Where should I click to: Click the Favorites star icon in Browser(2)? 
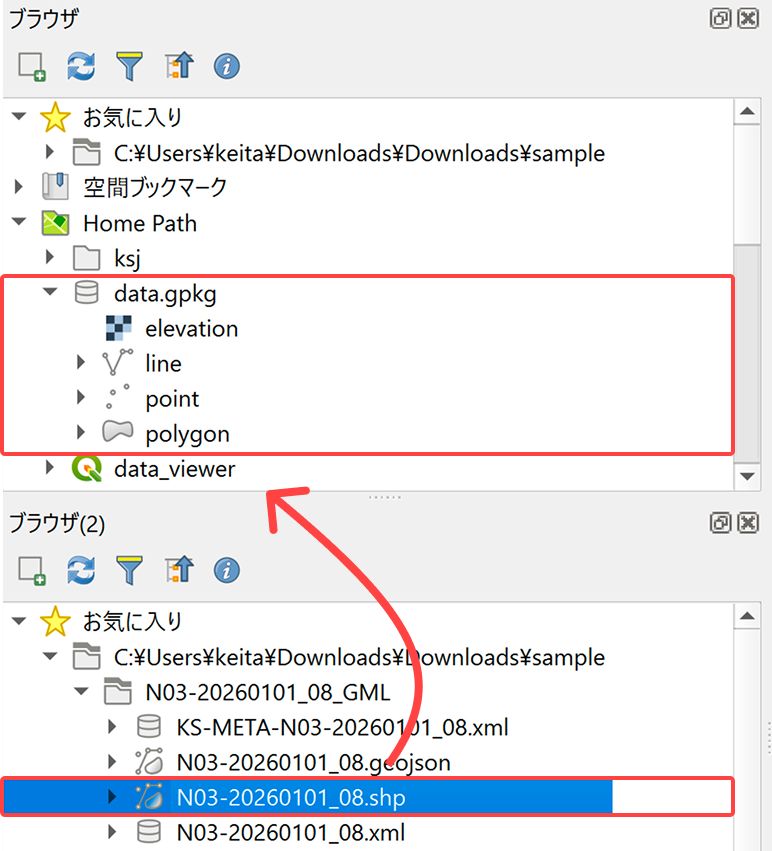pos(55,621)
